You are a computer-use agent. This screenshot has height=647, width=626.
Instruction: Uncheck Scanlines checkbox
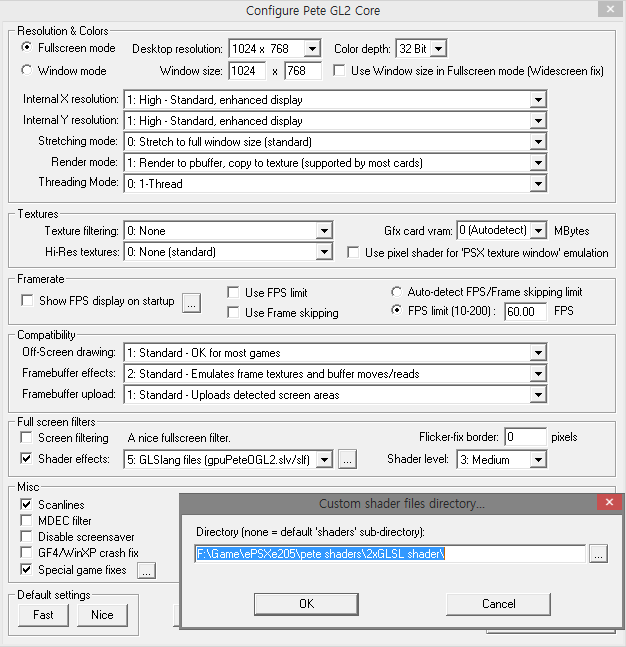click(26, 504)
